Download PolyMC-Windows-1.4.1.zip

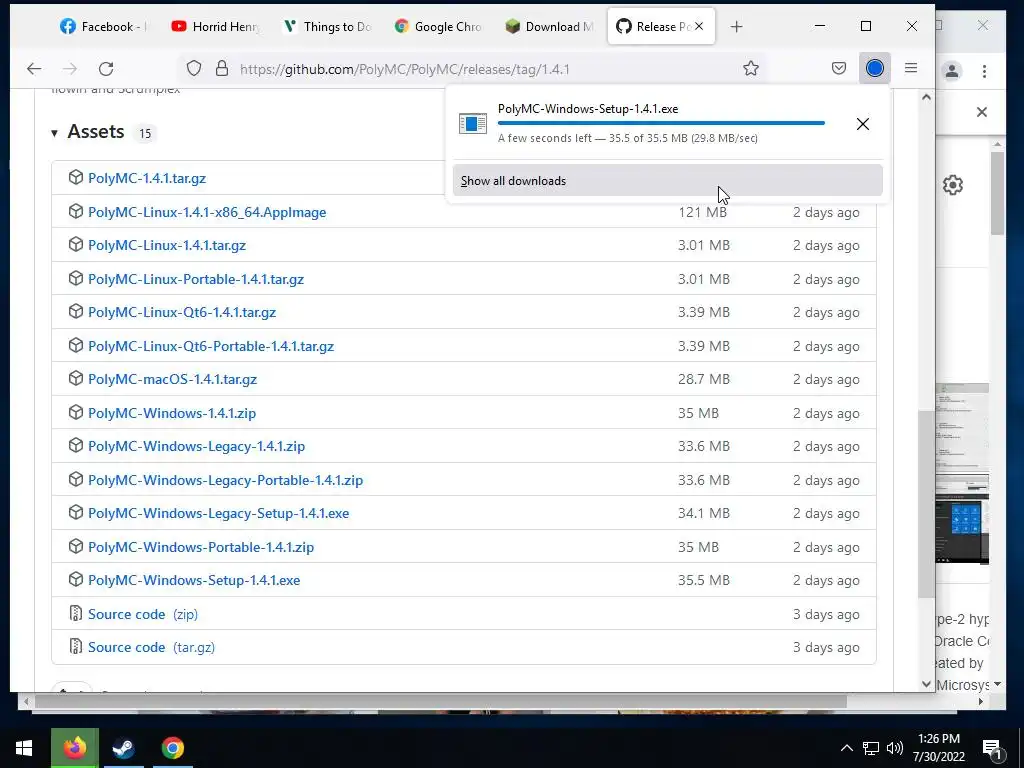coord(172,413)
